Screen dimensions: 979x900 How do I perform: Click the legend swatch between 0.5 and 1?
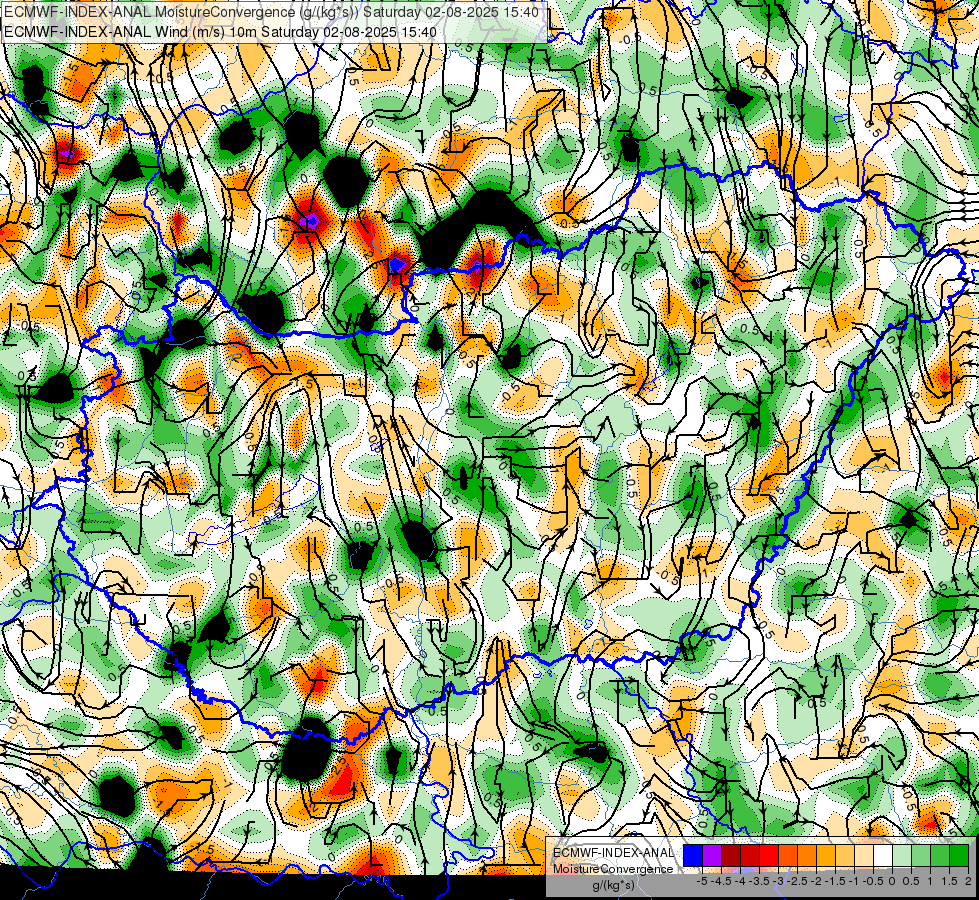pyautogui.click(x=921, y=855)
